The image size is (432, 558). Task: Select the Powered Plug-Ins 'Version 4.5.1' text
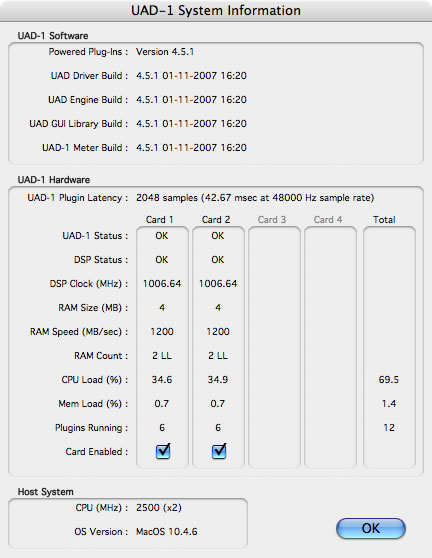coord(165,52)
